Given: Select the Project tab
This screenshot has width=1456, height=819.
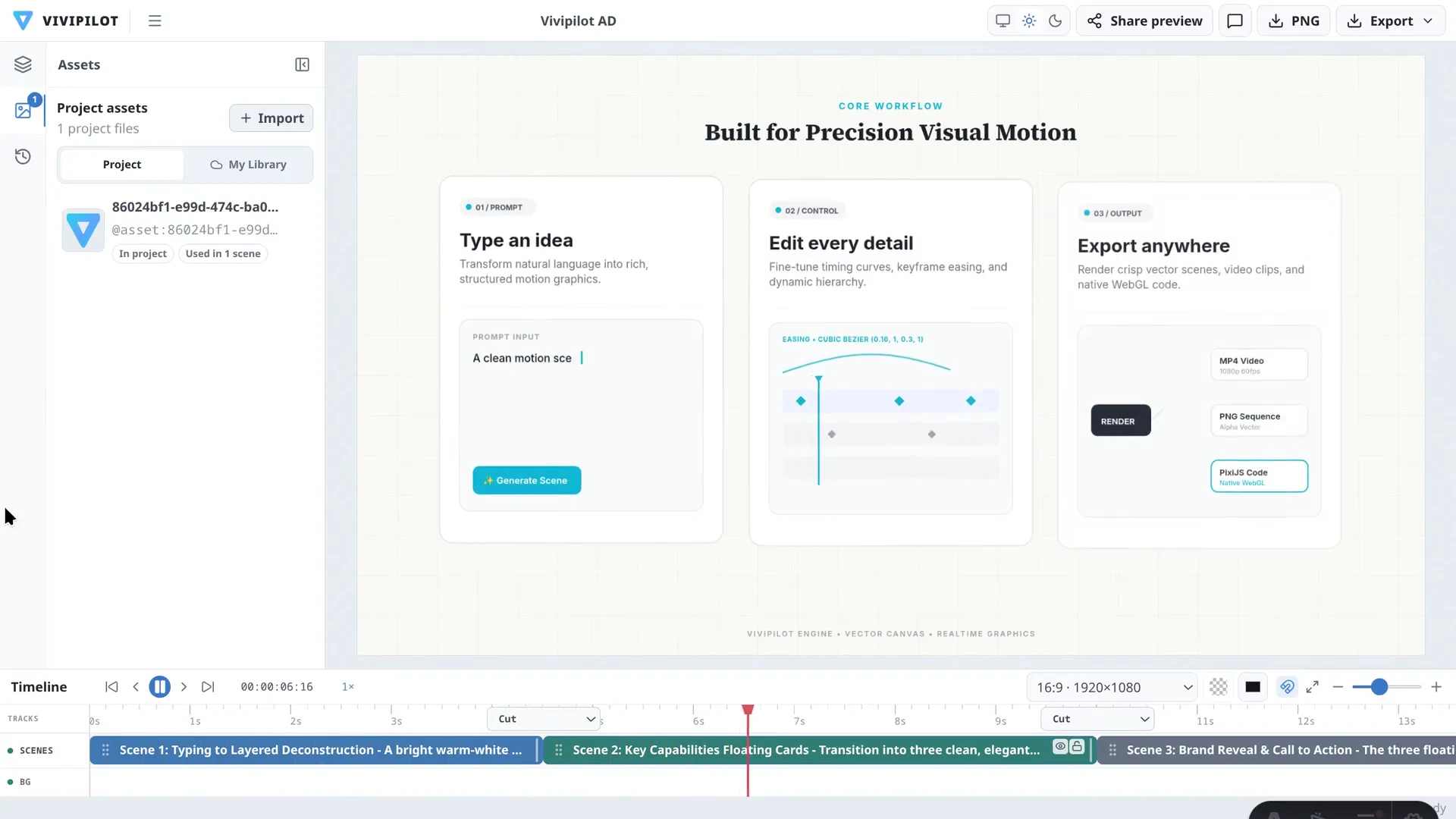Looking at the screenshot, I should 122,165.
